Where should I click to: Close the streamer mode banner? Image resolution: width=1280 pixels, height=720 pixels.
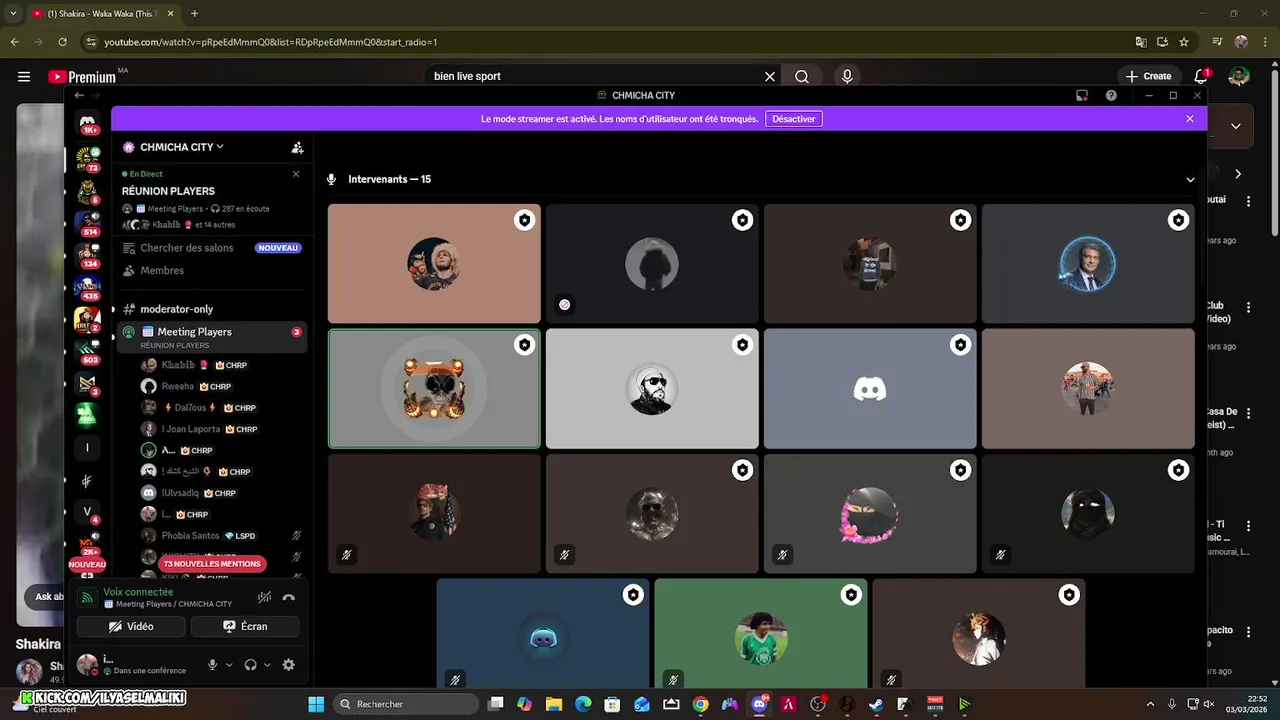tap(1190, 119)
